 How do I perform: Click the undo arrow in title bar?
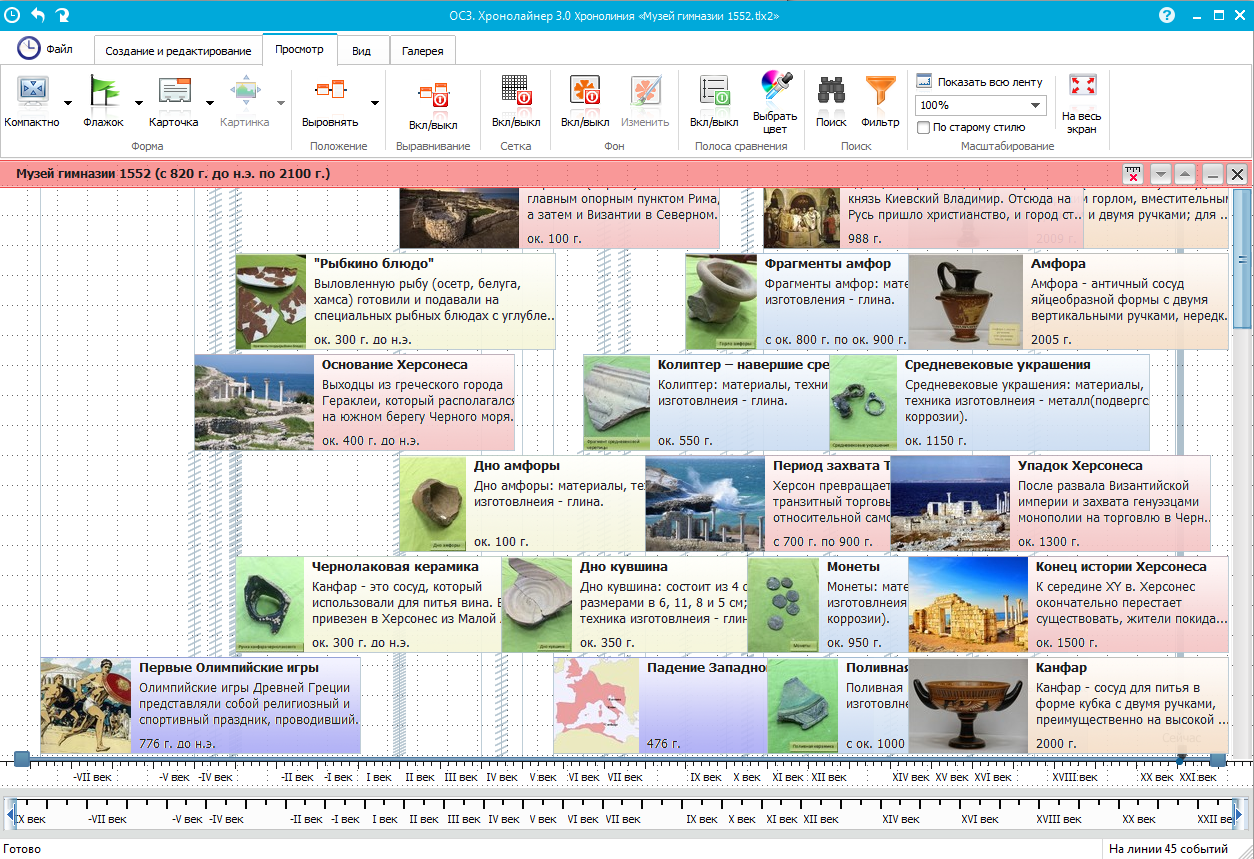click(39, 15)
